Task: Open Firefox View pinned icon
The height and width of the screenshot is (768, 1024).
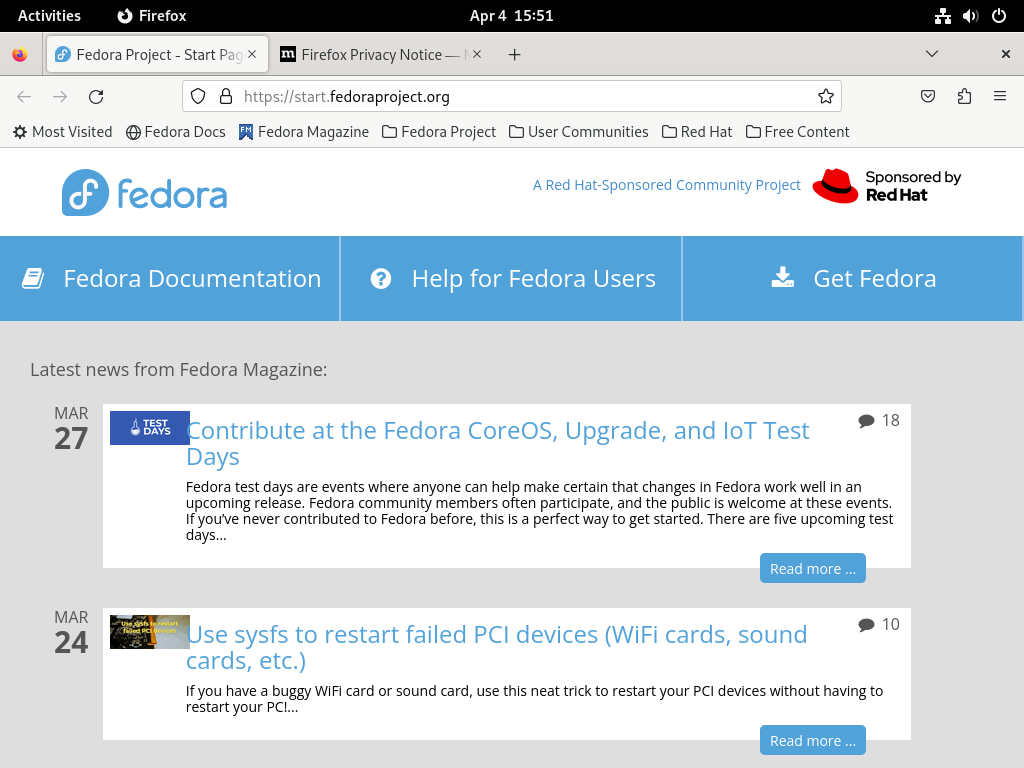Action: (20, 55)
